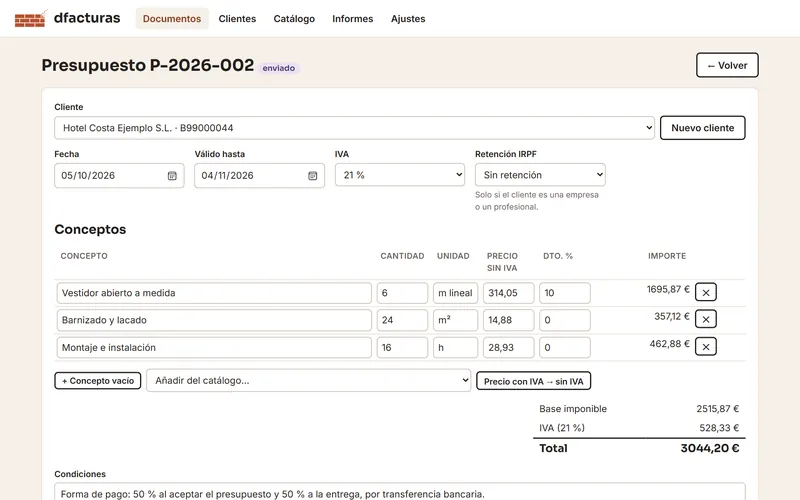Remove the Vestidor abierto a medida row
The width and height of the screenshot is (800, 500).
pyautogui.click(x=706, y=292)
